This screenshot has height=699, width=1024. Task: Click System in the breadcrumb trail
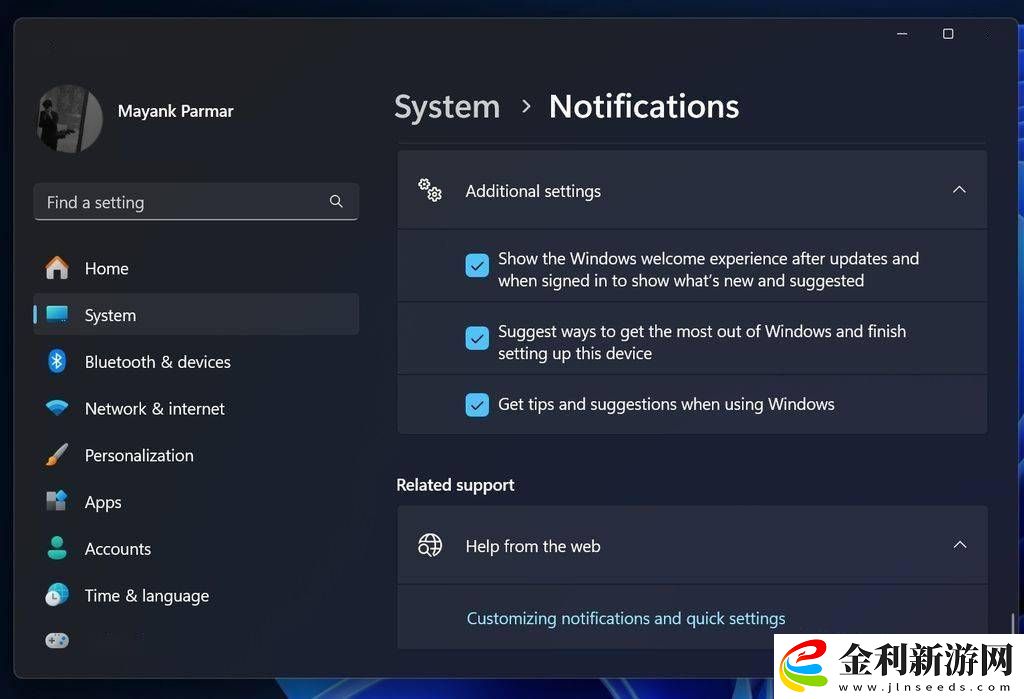[x=447, y=106]
